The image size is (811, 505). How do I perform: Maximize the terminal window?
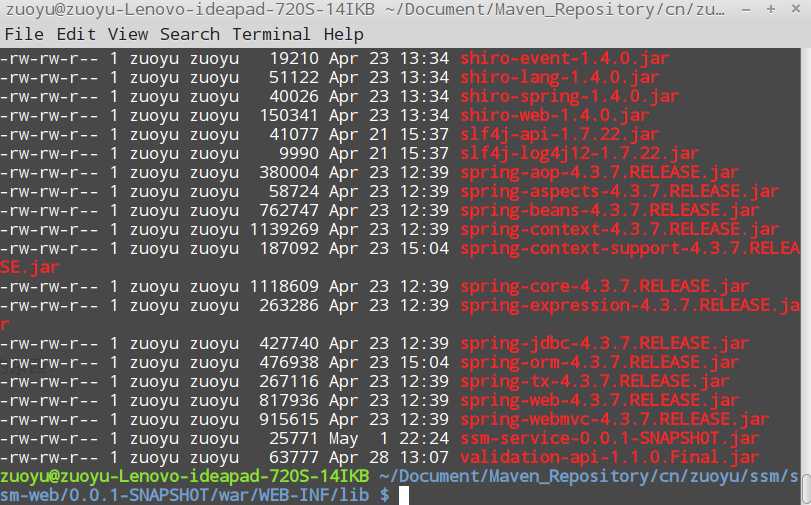(771, 9)
